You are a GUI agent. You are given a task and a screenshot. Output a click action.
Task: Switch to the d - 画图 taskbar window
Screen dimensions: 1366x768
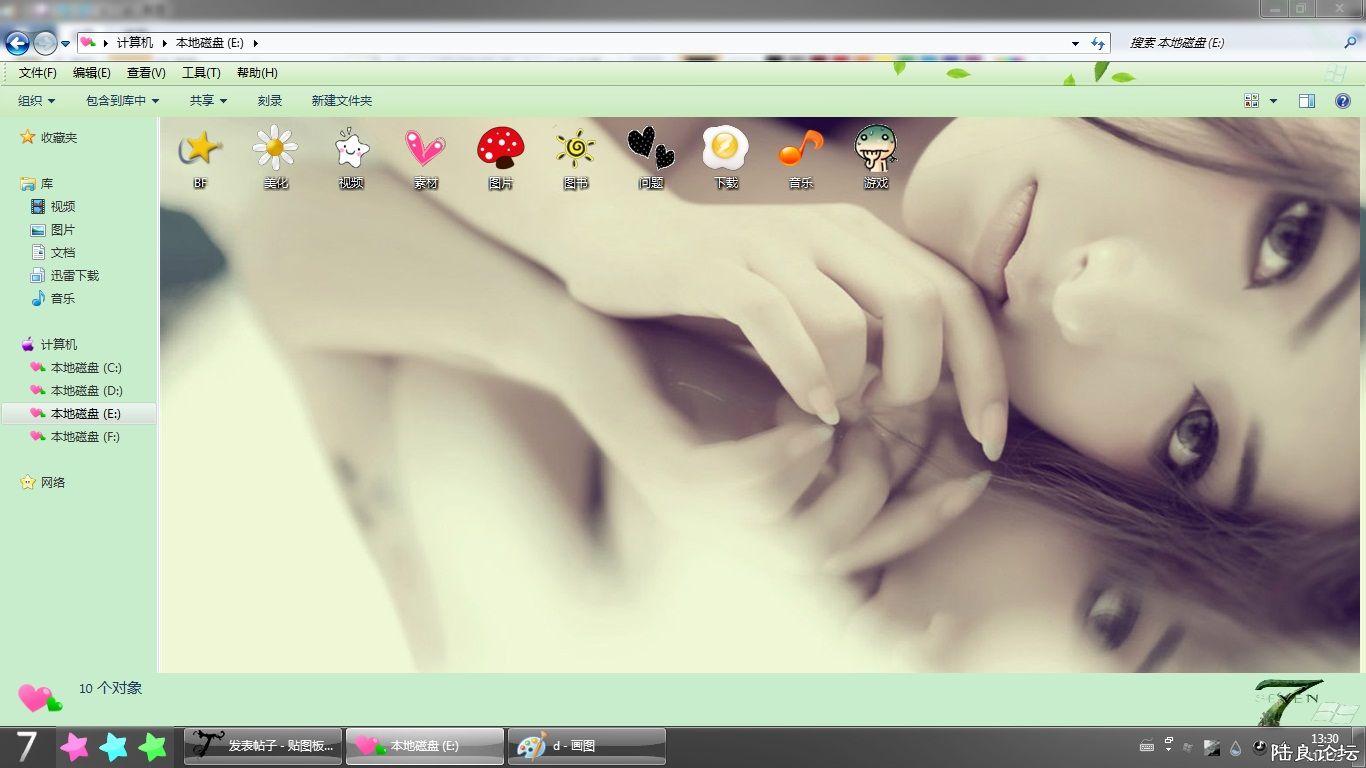(x=587, y=746)
